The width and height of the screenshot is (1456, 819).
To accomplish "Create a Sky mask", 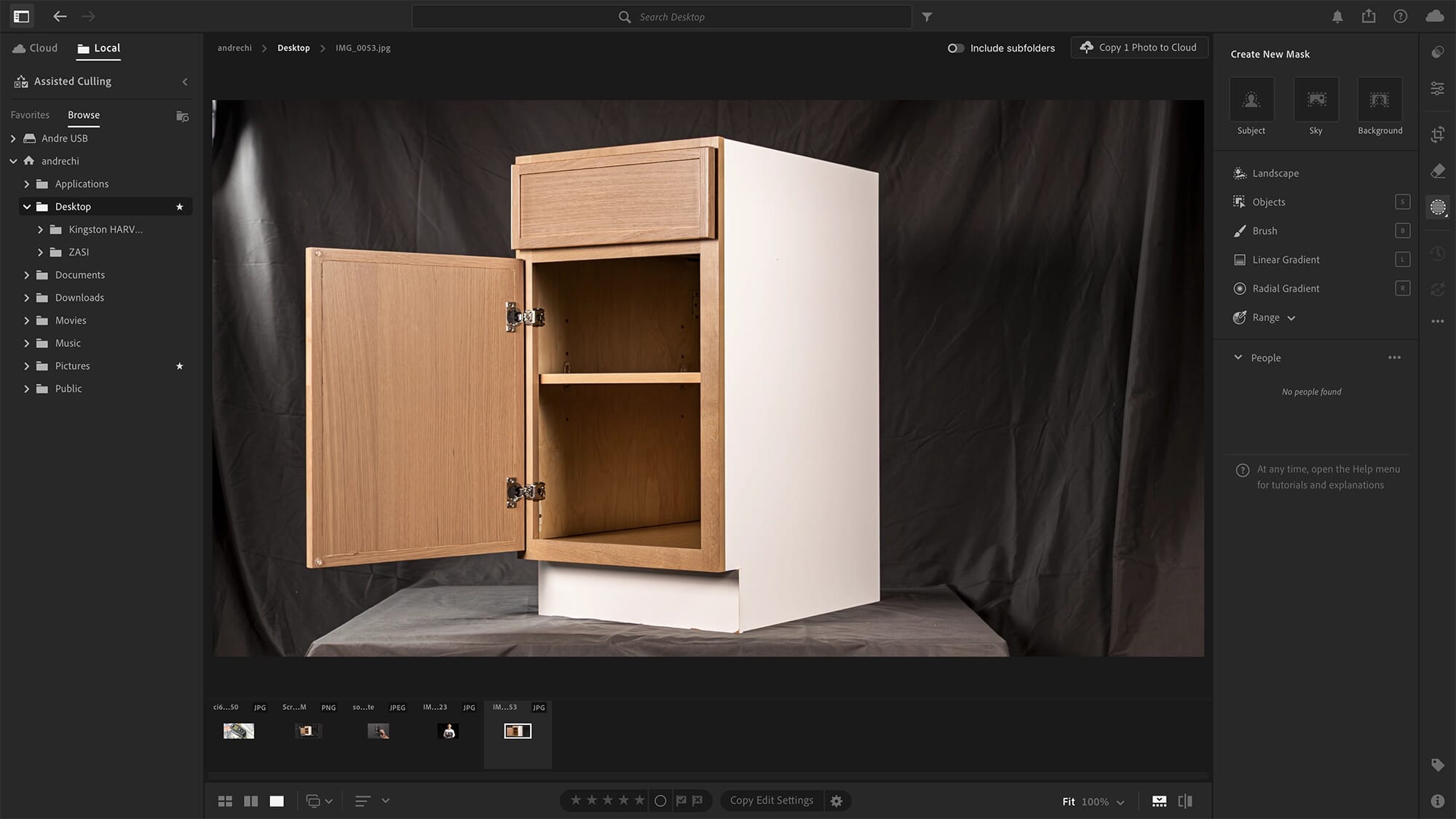I will [1315, 99].
